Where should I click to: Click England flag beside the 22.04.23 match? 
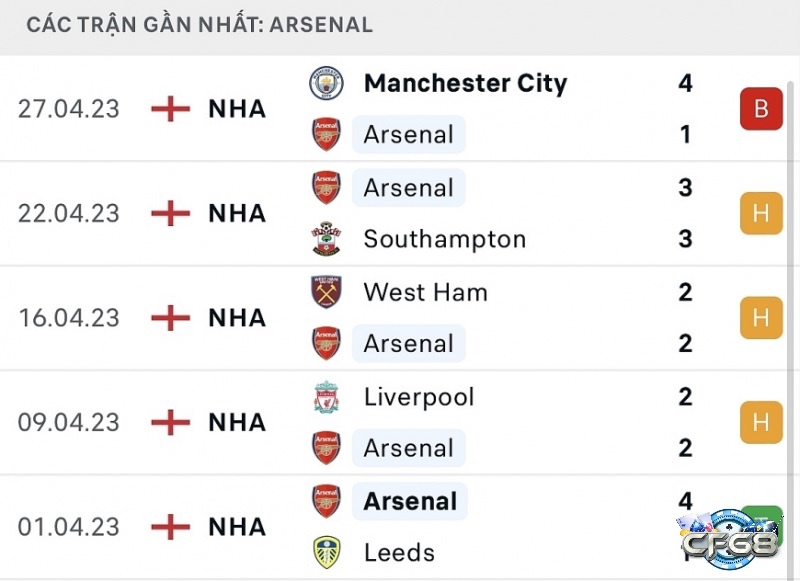(171, 213)
